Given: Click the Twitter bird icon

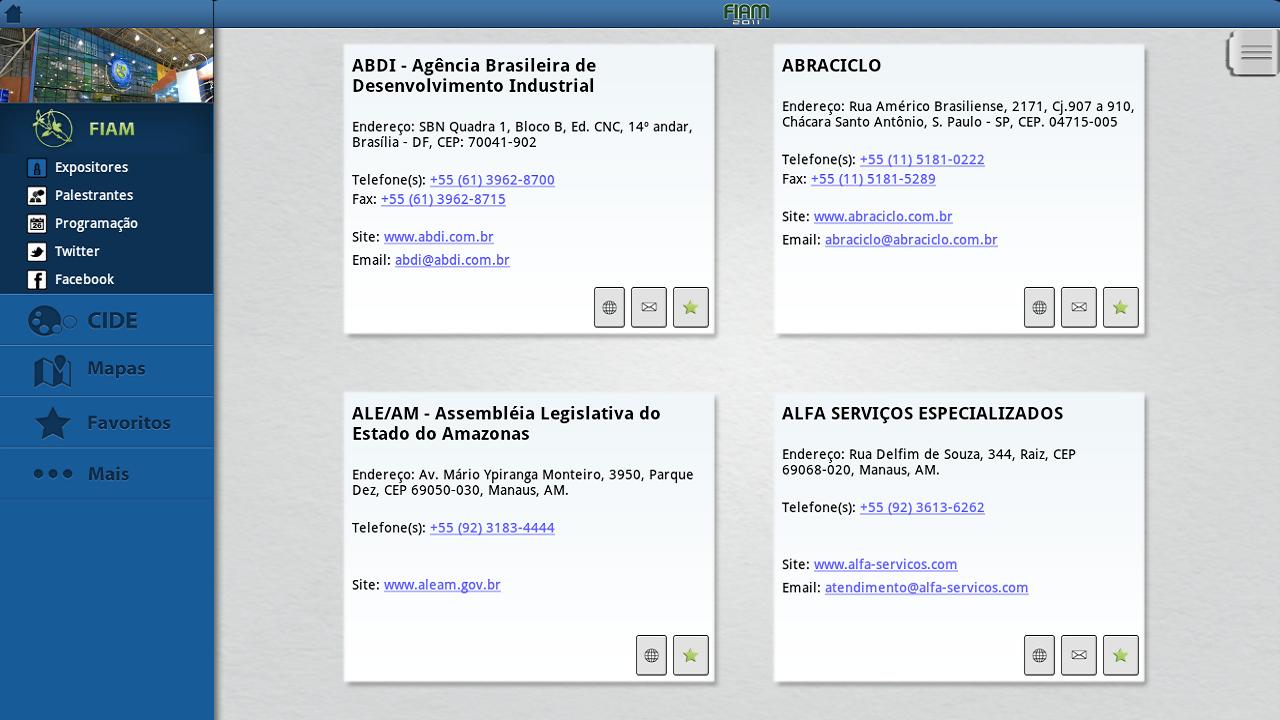Looking at the screenshot, I should [37, 252].
